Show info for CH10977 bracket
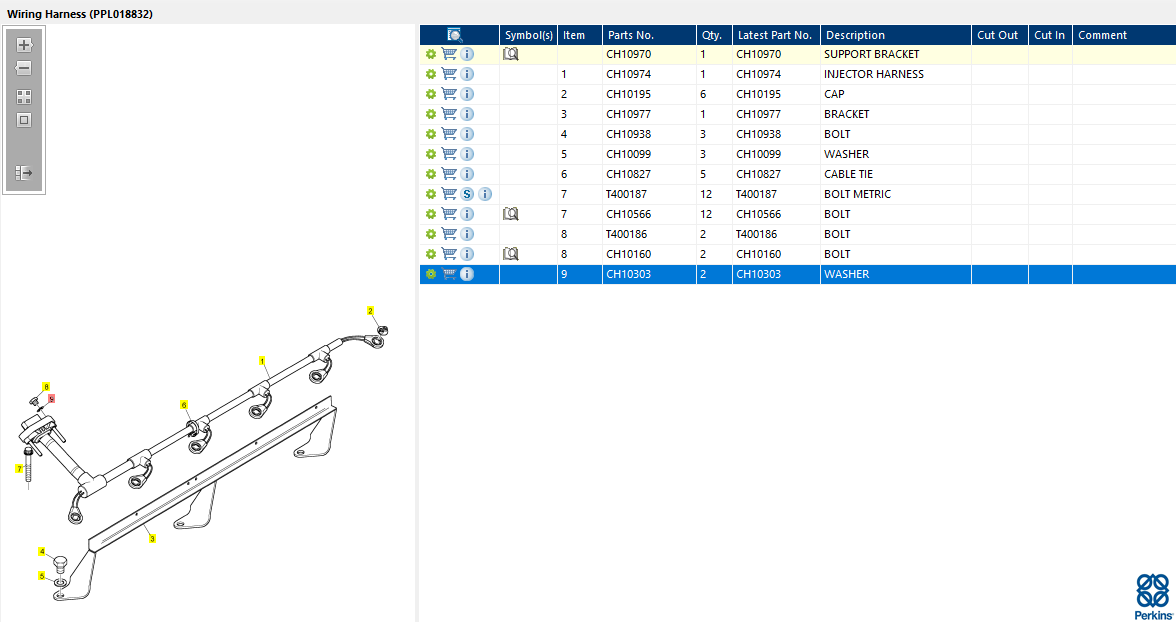This screenshot has width=1176, height=622. (467, 114)
